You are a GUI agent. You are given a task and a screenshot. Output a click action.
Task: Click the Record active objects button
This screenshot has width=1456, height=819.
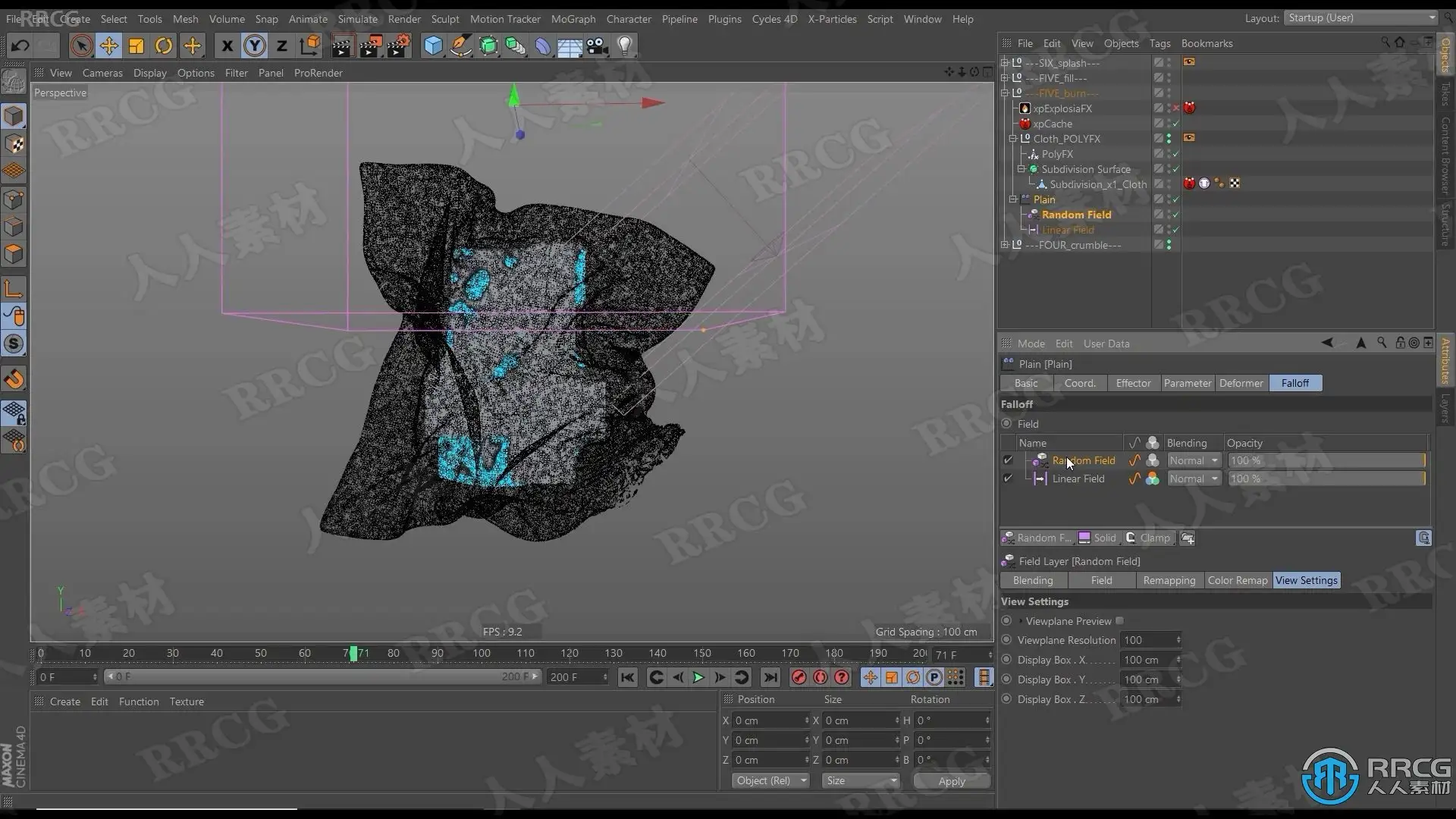tap(799, 677)
